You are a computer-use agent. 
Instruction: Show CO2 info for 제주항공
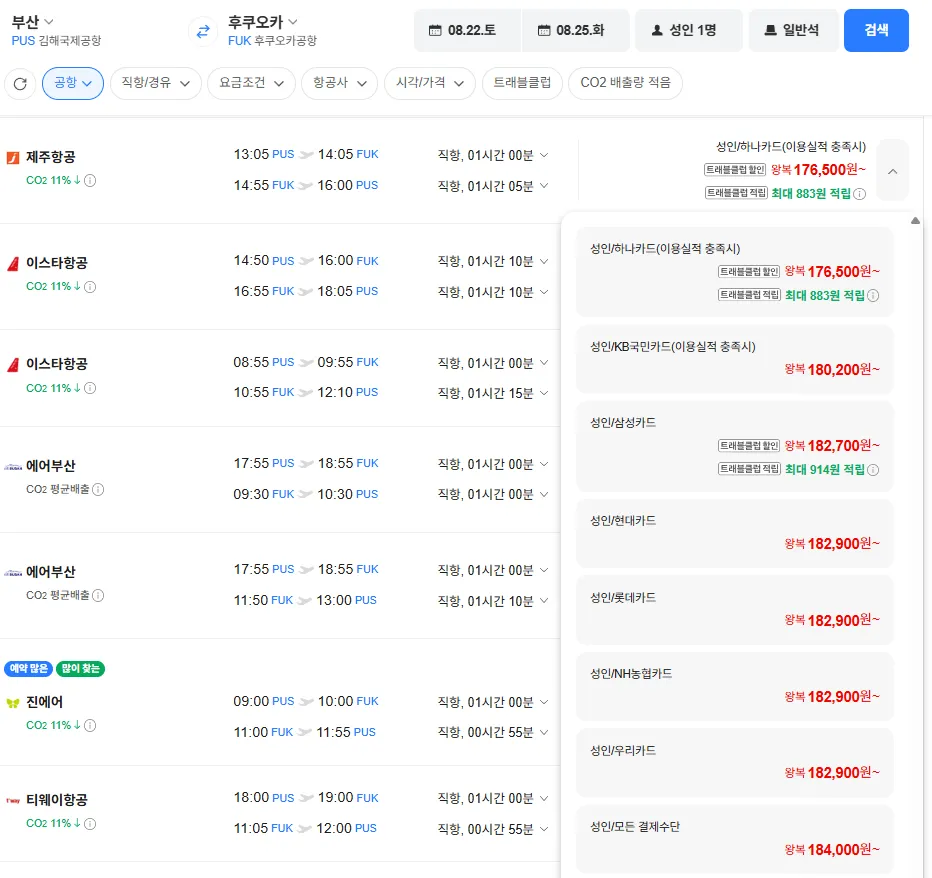click(90, 180)
